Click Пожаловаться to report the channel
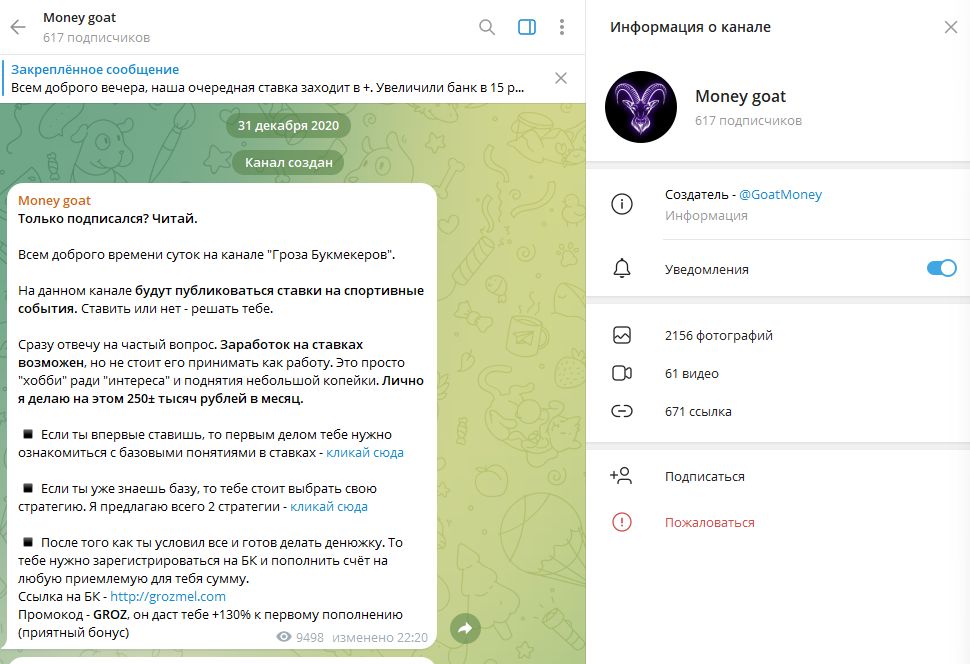 [x=710, y=522]
